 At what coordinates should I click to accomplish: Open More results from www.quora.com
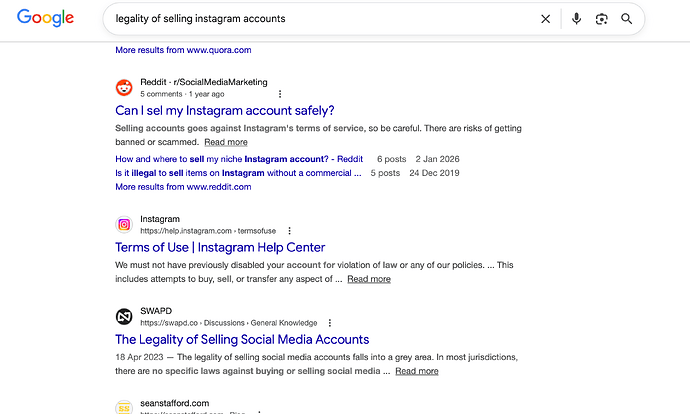[183, 50]
